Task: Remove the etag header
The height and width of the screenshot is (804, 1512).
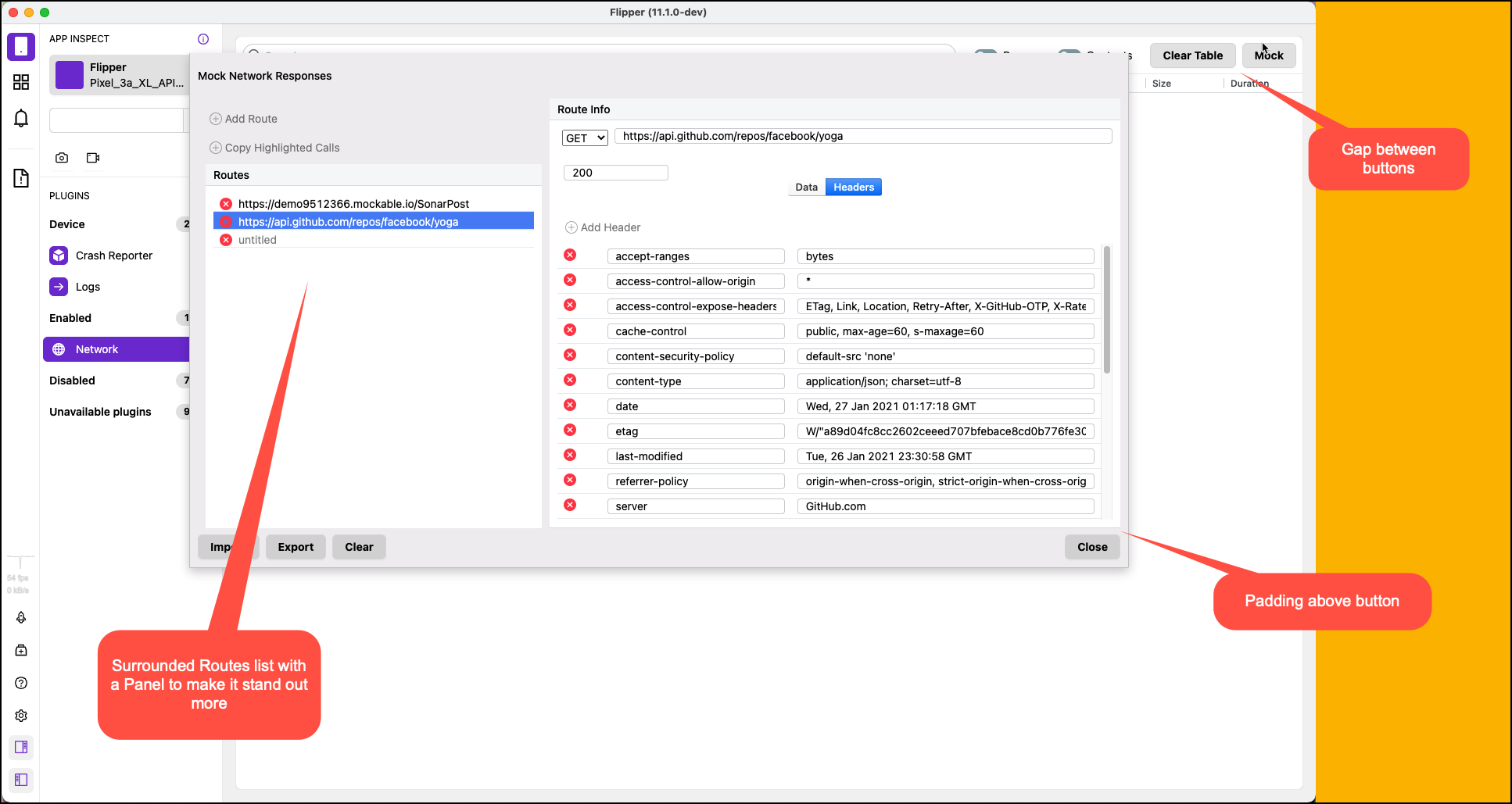Action: (x=570, y=430)
